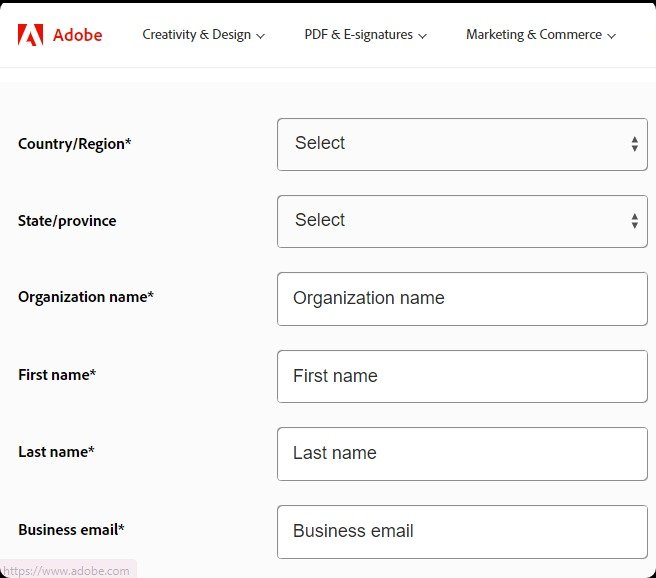Focus the Business email input field

tap(462, 532)
